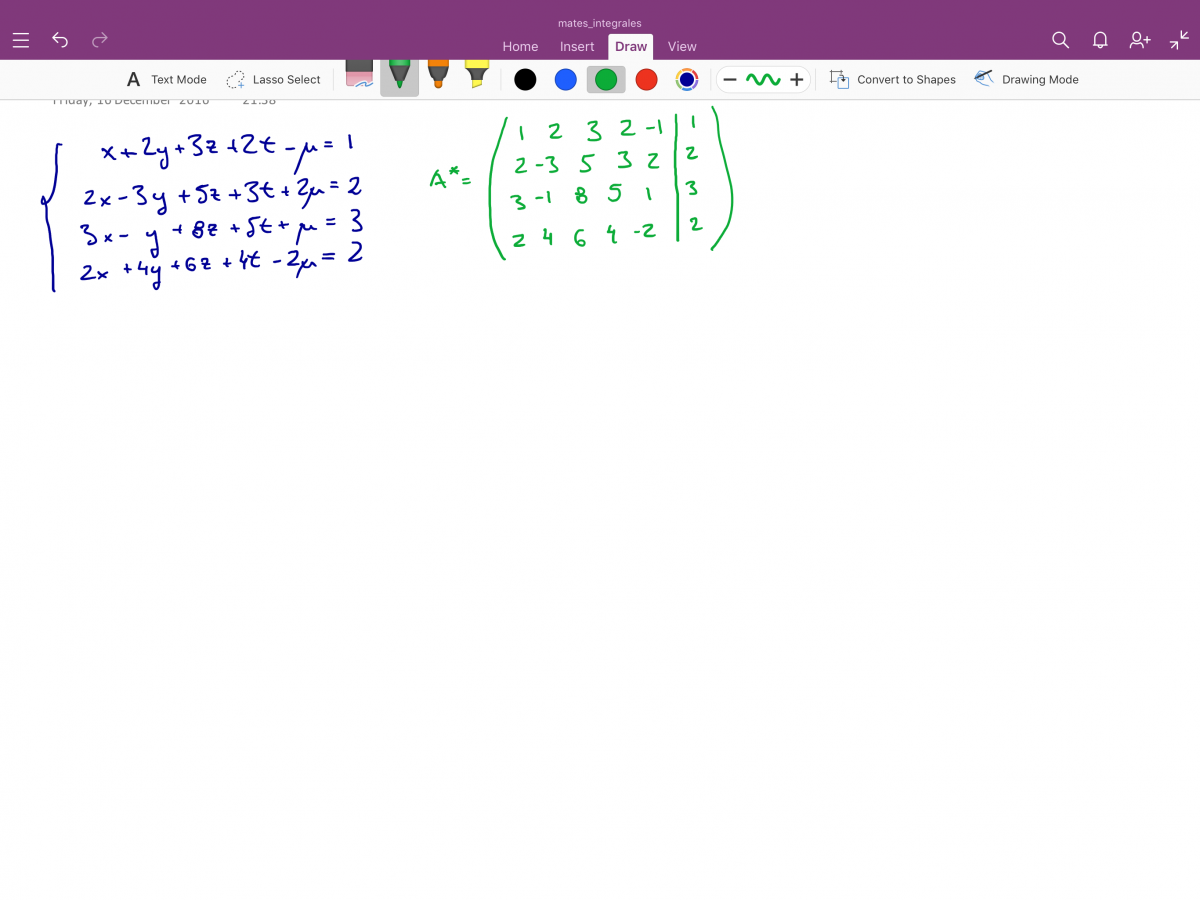Image resolution: width=1200 pixels, height=900 pixels.
Task: Pick the green pen tool
Action: point(399,76)
